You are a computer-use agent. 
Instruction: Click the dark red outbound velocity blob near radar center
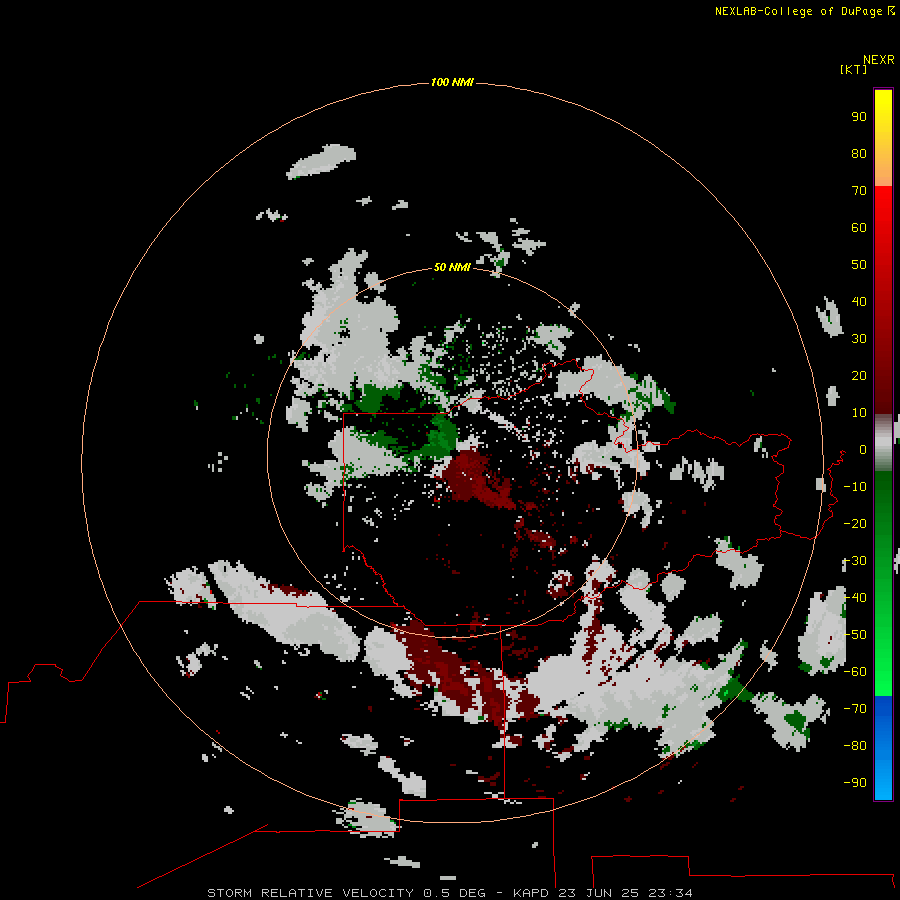(x=478, y=478)
